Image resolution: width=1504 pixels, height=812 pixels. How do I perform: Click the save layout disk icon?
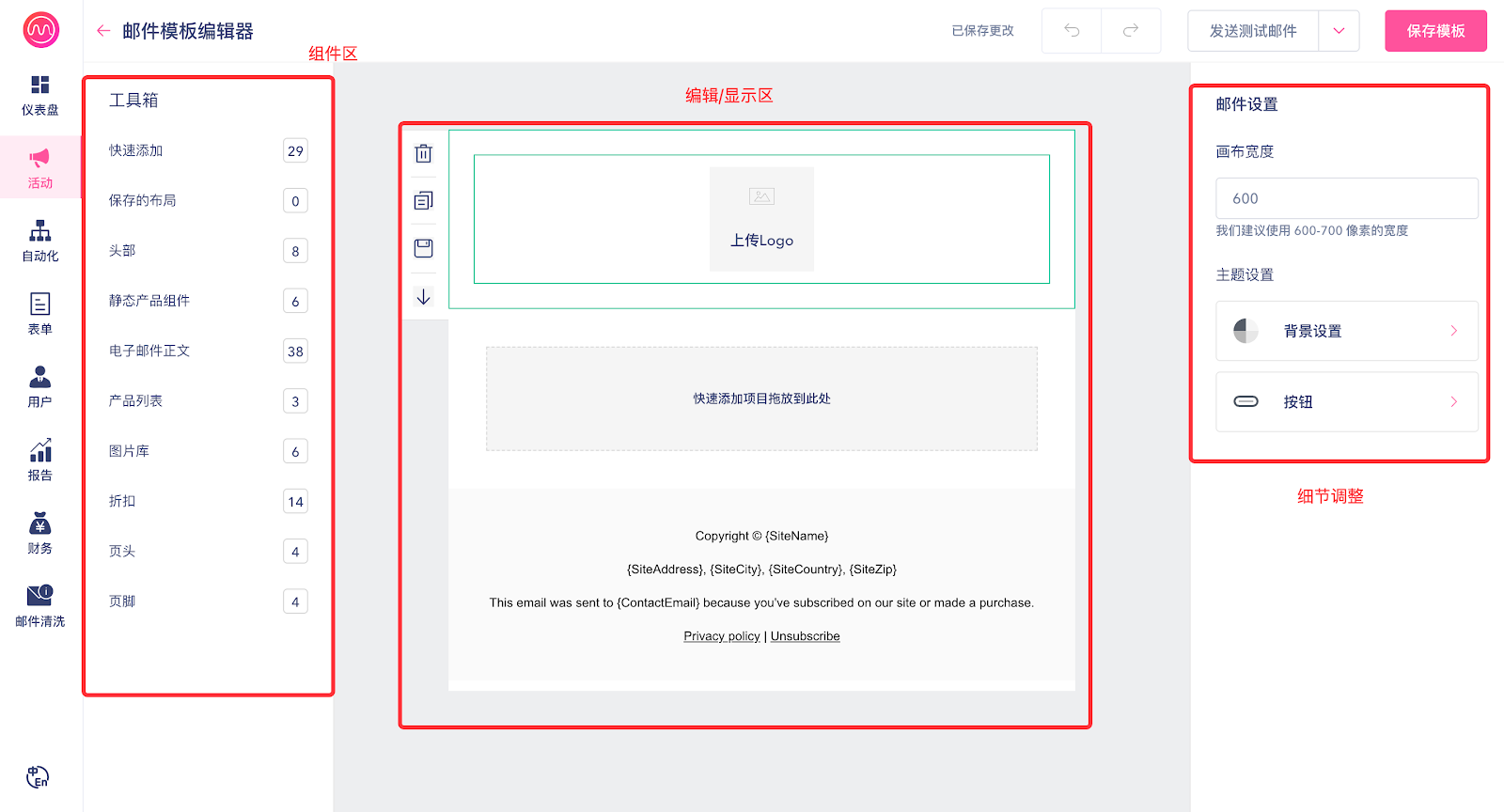coord(424,248)
